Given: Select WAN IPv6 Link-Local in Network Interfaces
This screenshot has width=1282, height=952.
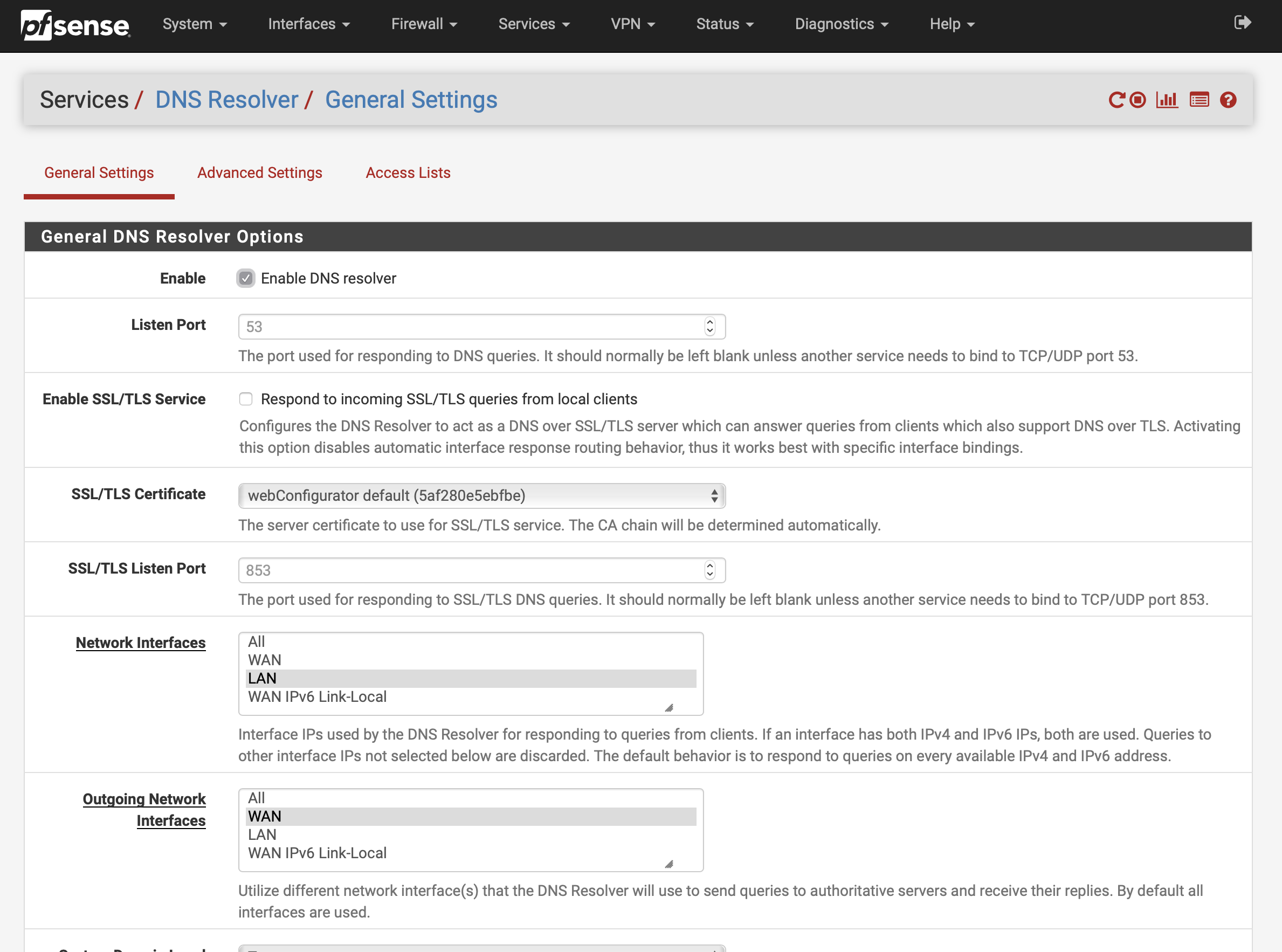Looking at the screenshot, I should [317, 696].
